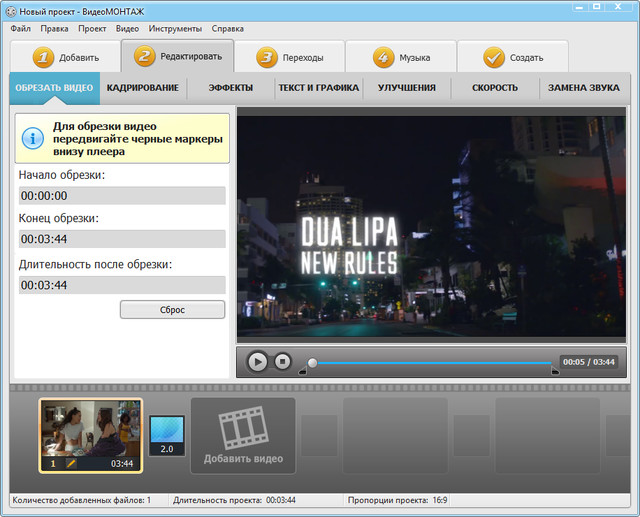Click the Начало обрезки time field
This screenshot has width=640, height=517.
122,196
